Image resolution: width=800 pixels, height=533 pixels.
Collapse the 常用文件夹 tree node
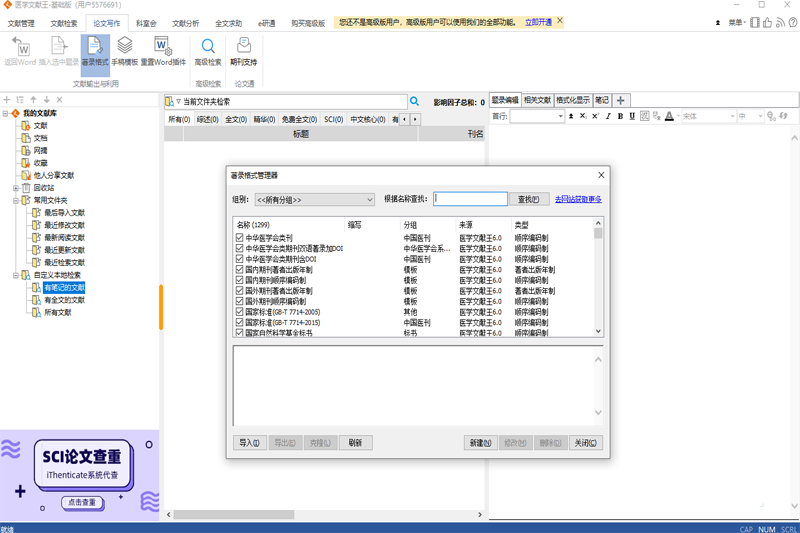point(16,200)
